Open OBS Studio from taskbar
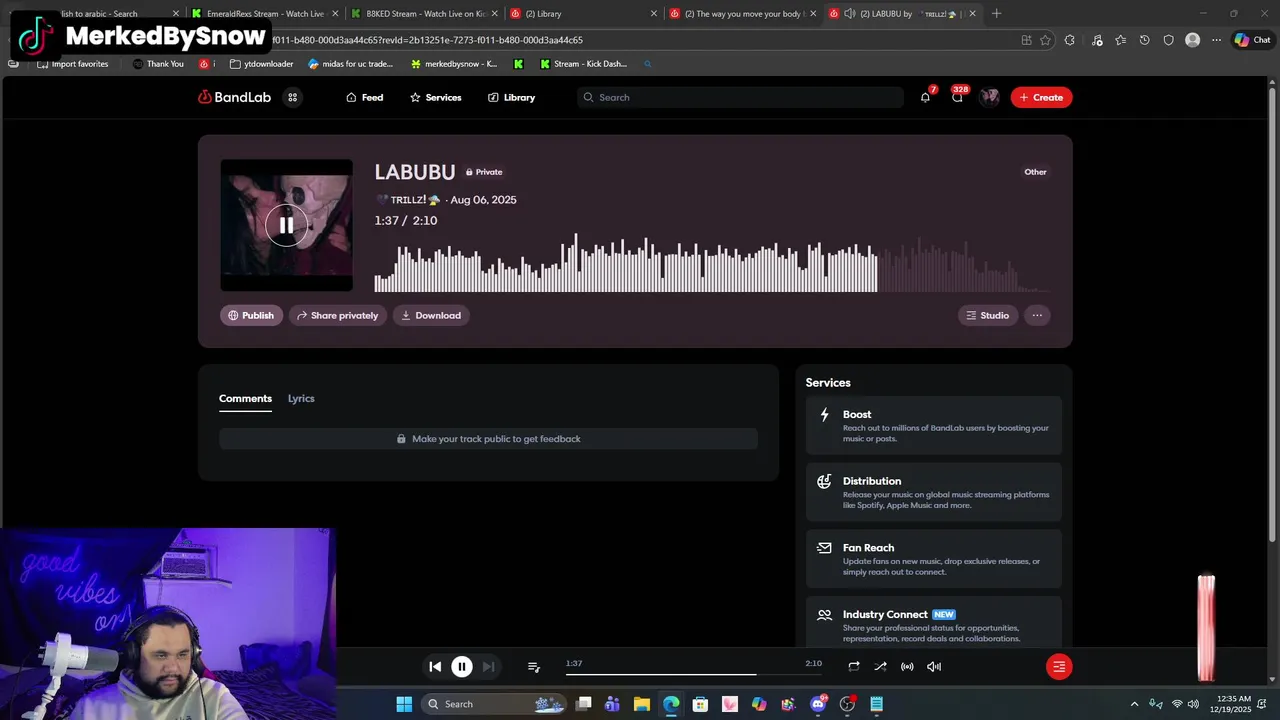Screen dimensions: 1280x720 tap(847, 704)
